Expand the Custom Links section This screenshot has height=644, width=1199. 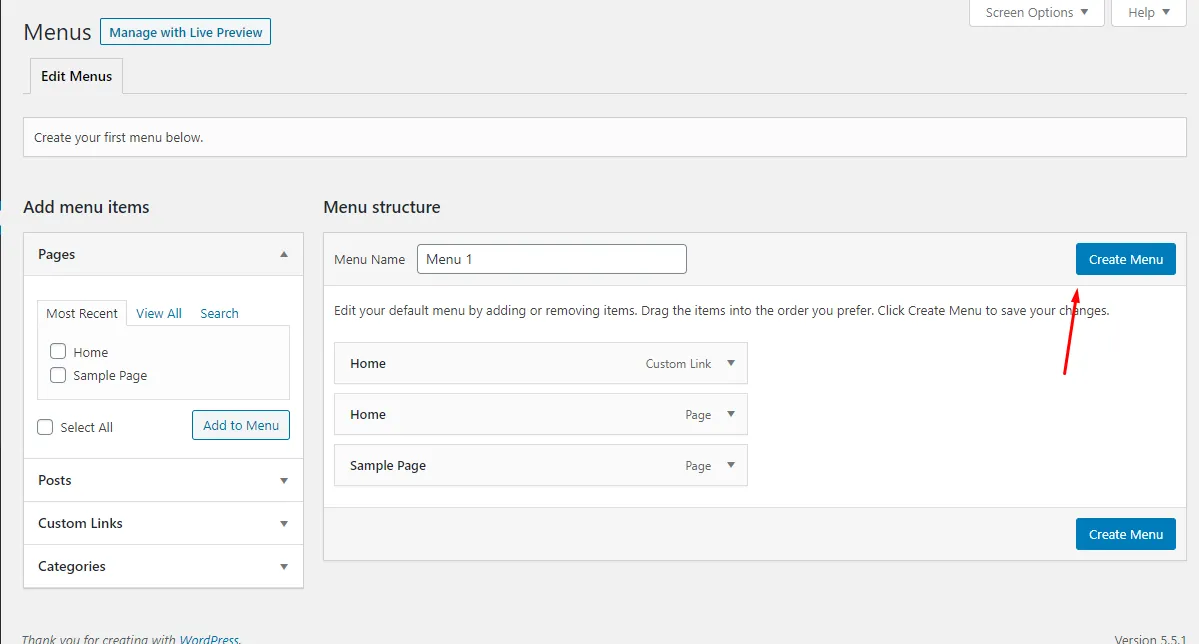[x=284, y=524]
